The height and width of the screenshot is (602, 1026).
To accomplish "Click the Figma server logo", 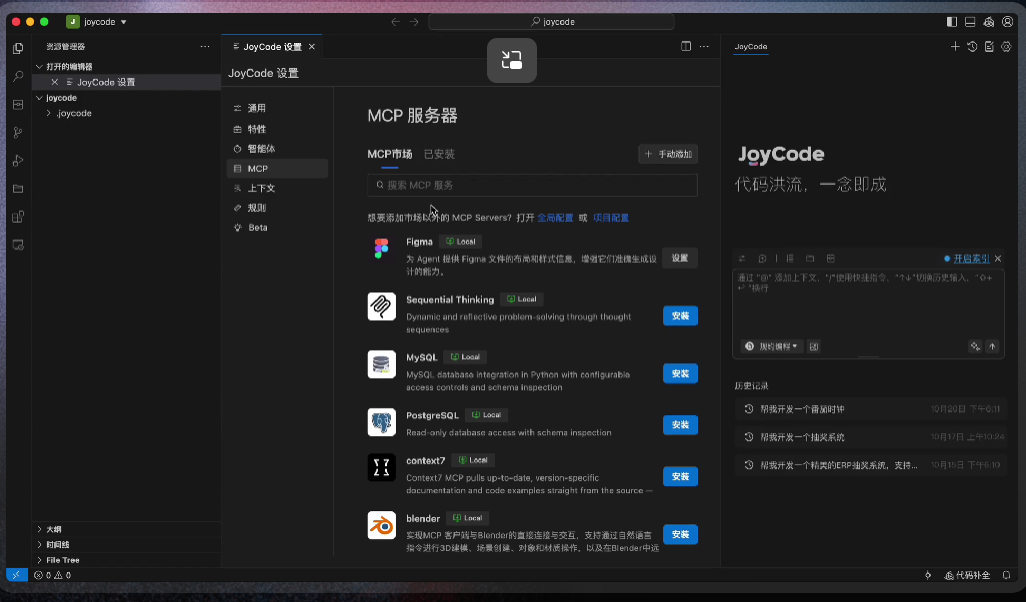I will tap(381, 249).
